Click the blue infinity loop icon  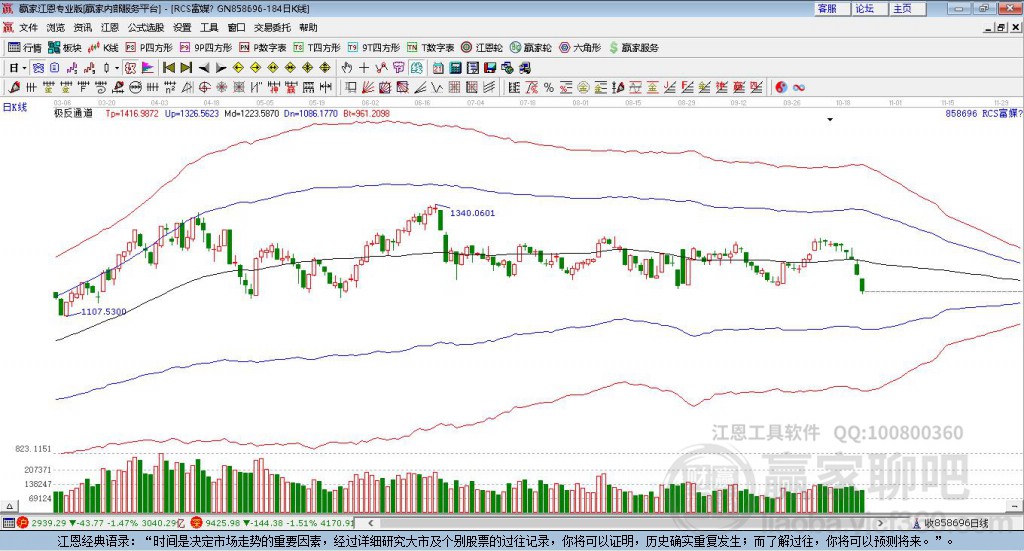(x=799, y=87)
